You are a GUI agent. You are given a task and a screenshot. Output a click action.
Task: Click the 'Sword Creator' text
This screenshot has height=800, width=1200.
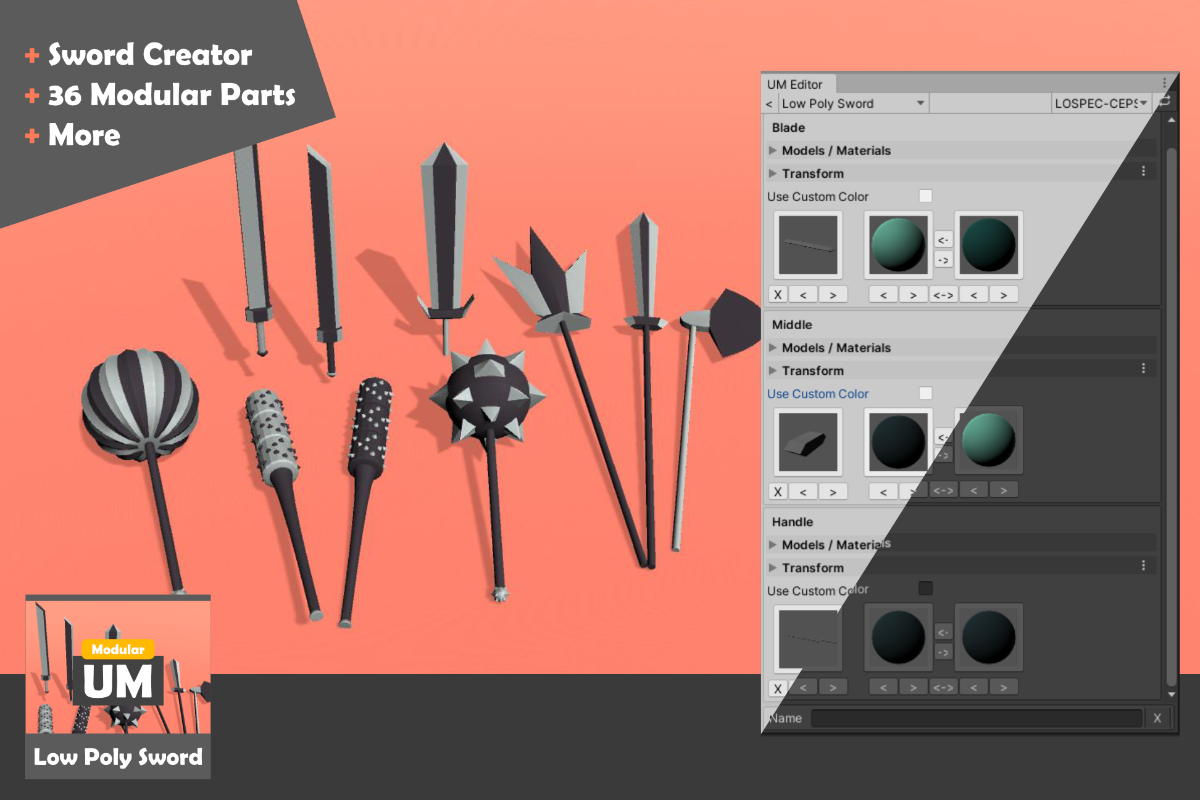[x=150, y=54]
